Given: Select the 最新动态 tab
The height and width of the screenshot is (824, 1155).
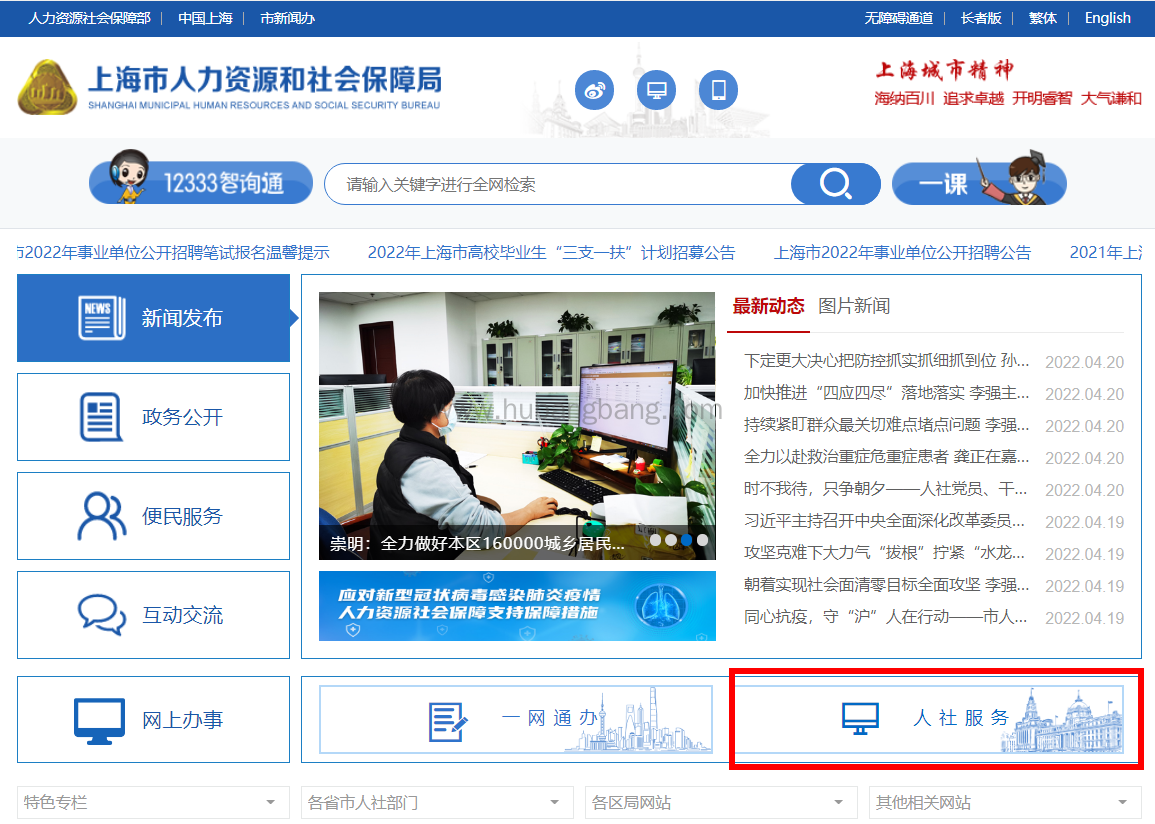Looking at the screenshot, I should click(768, 306).
